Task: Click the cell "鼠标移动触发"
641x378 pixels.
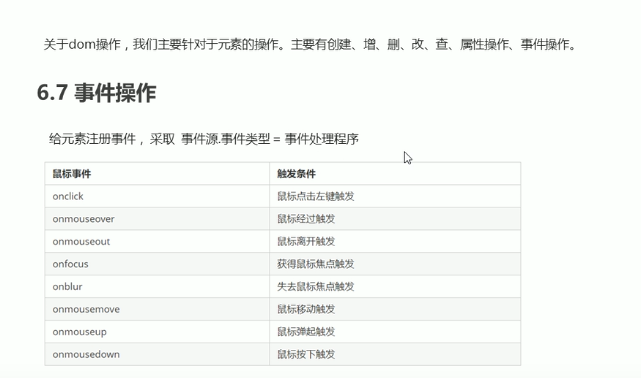Action: pyautogui.click(x=395, y=309)
